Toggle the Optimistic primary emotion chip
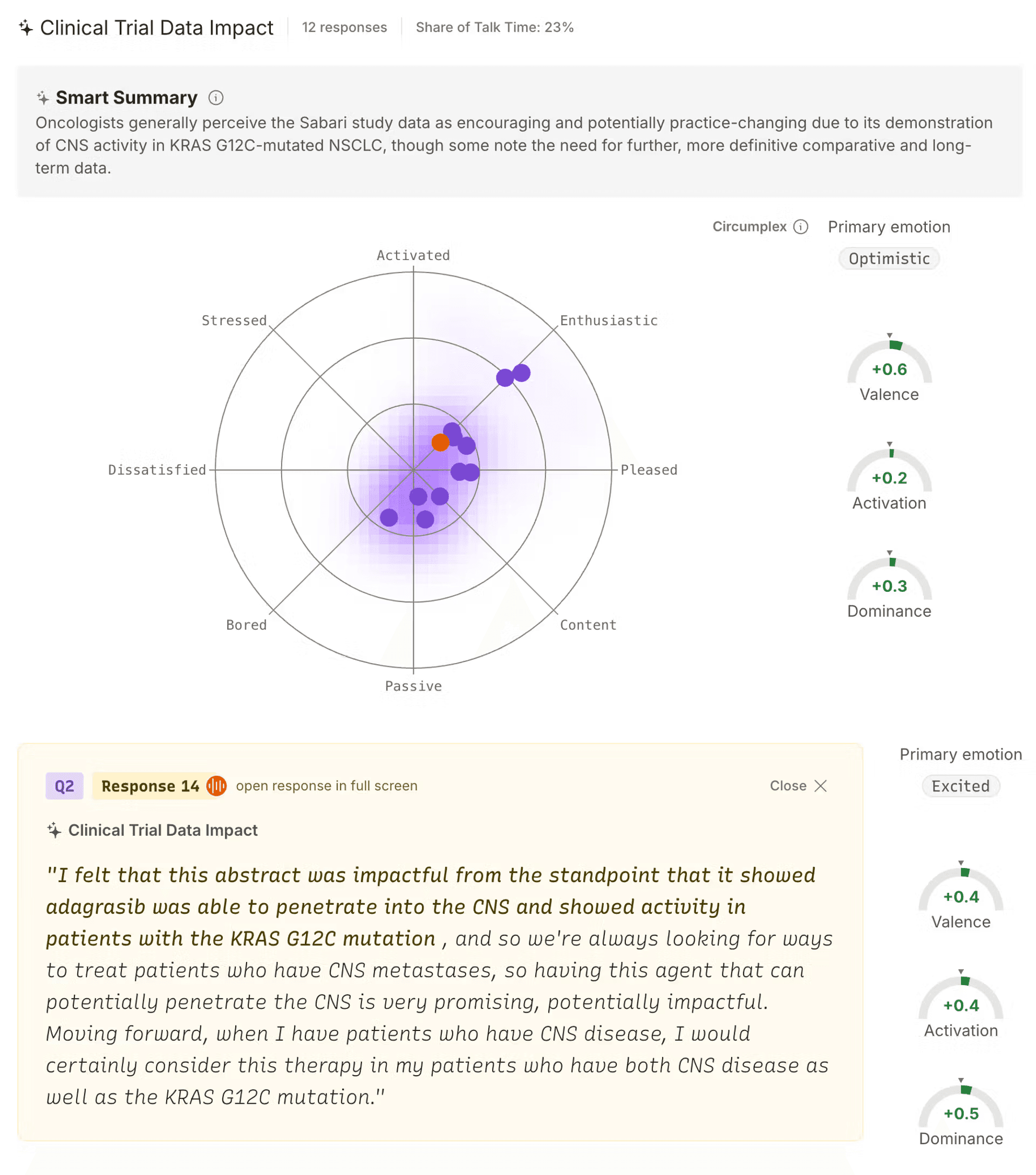Screen dimensions: 1036x1175 [x=889, y=259]
